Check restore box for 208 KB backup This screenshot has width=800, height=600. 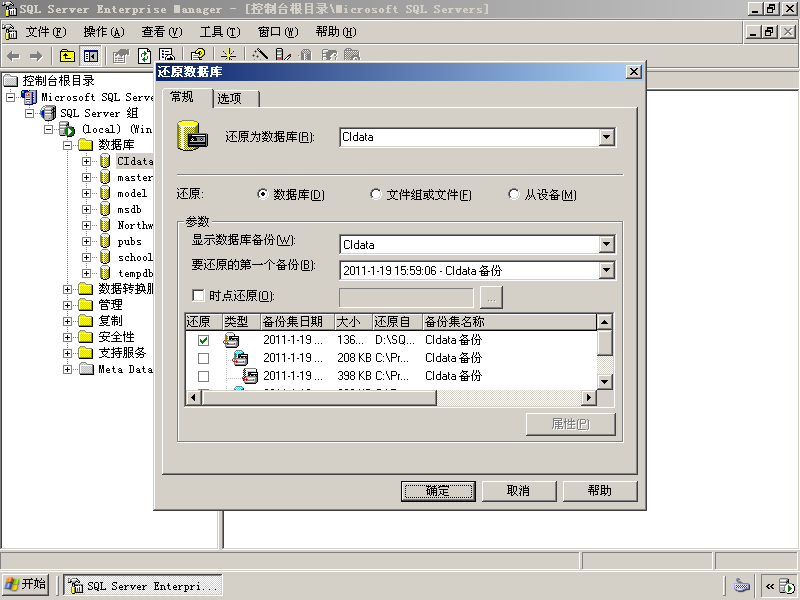(x=203, y=358)
